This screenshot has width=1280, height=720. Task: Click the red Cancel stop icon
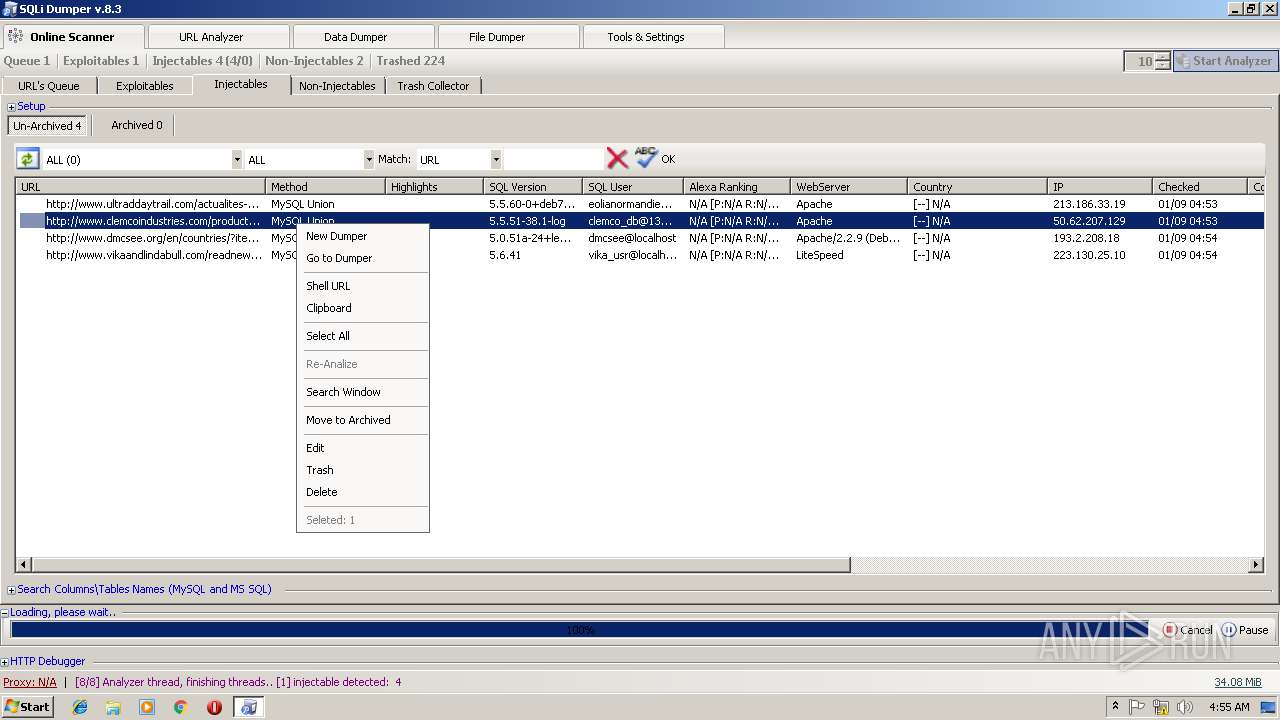coord(1169,630)
